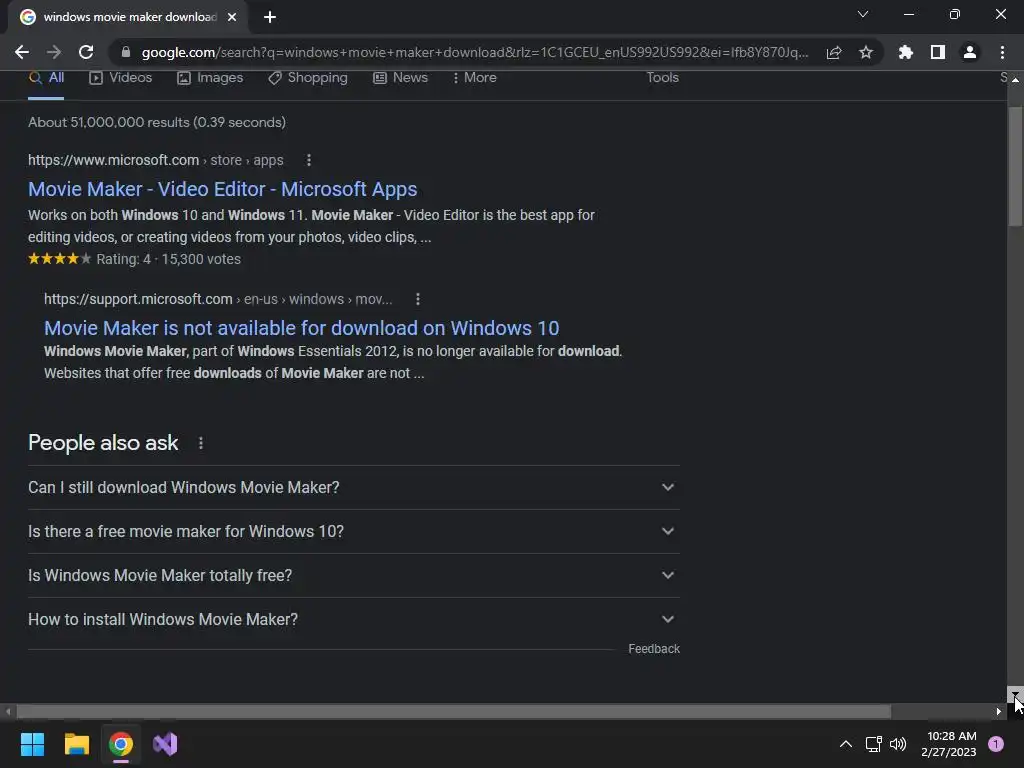
Task: Click the network icon in tray
Action: [873, 744]
